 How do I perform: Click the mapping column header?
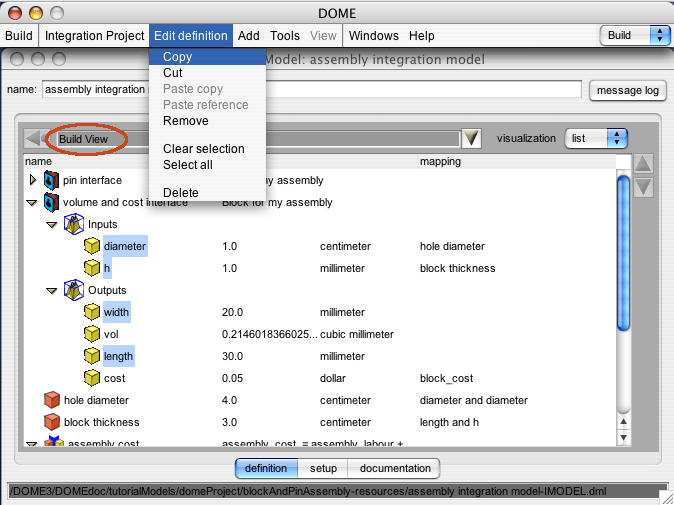[516, 162]
